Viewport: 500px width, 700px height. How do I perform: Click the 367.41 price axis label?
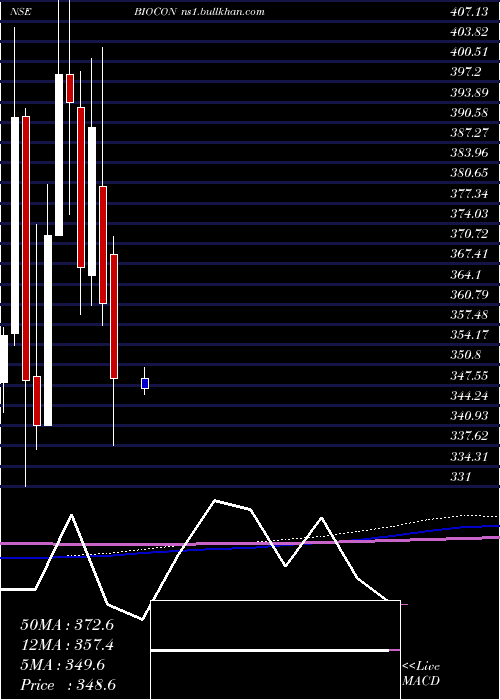point(469,254)
